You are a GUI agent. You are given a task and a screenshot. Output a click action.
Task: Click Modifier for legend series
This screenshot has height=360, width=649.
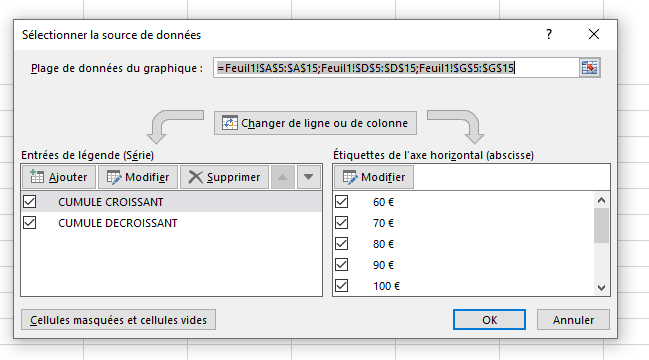[x=138, y=177]
